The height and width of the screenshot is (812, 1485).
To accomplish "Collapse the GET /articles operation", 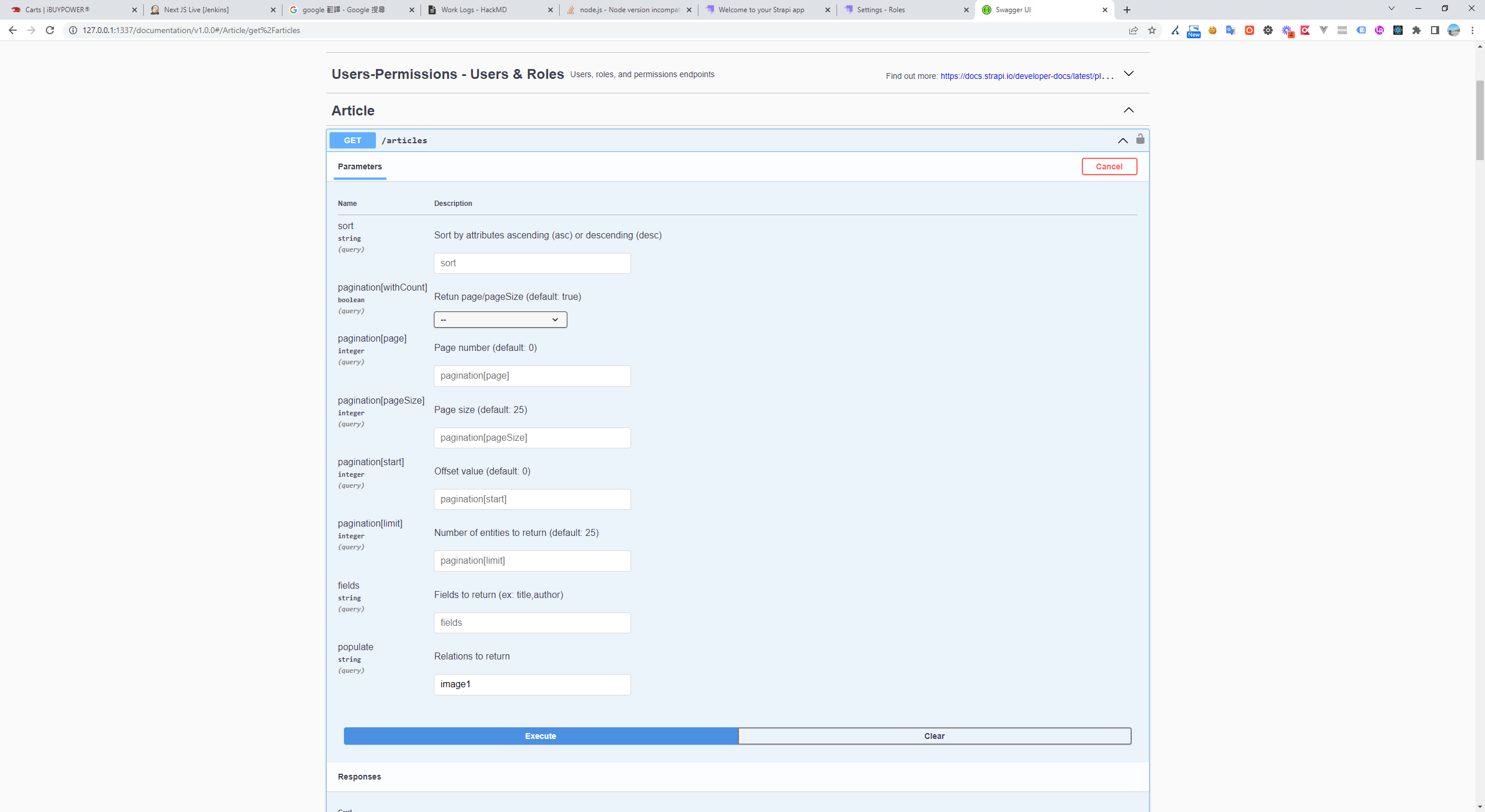I will tap(1122, 140).
